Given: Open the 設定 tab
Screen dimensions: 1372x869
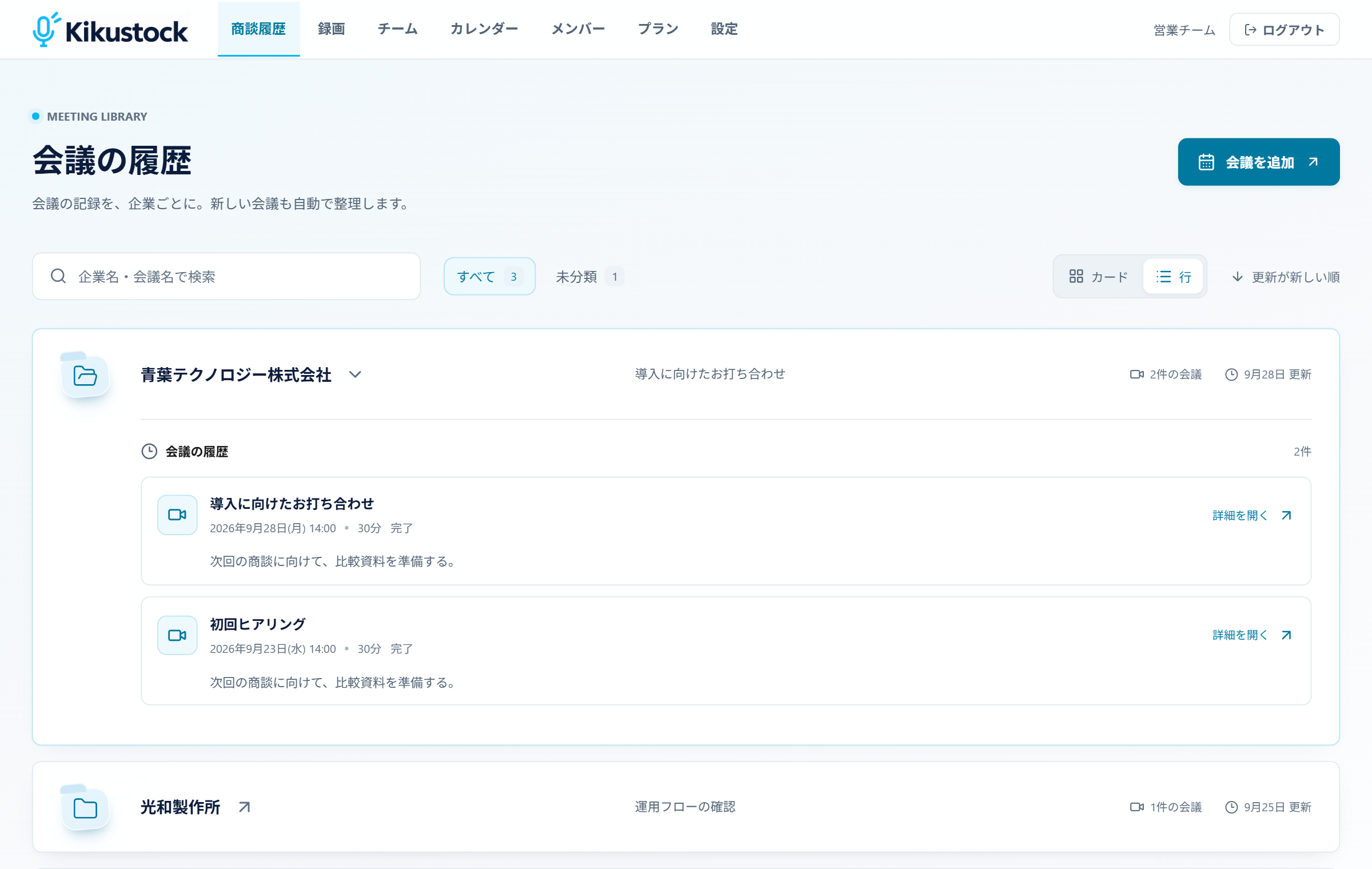Looking at the screenshot, I should [x=724, y=29].
